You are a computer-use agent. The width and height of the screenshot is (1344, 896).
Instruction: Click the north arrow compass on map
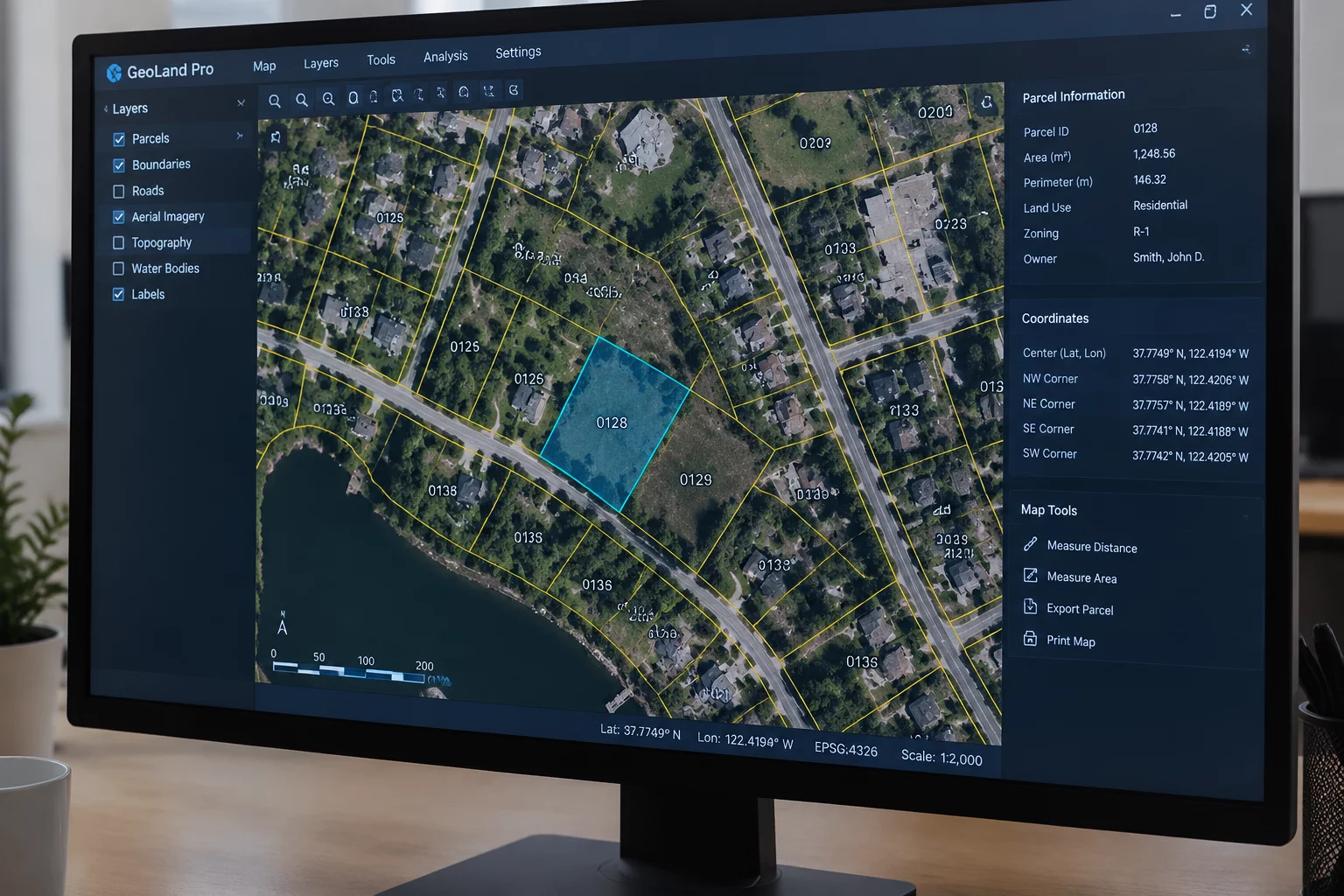[x=282, y=624]
